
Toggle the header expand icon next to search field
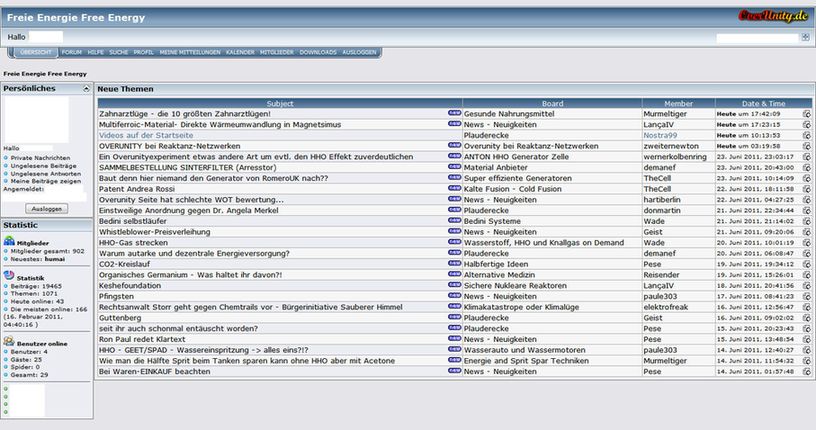pyautogui.click(x=805, y=37)
